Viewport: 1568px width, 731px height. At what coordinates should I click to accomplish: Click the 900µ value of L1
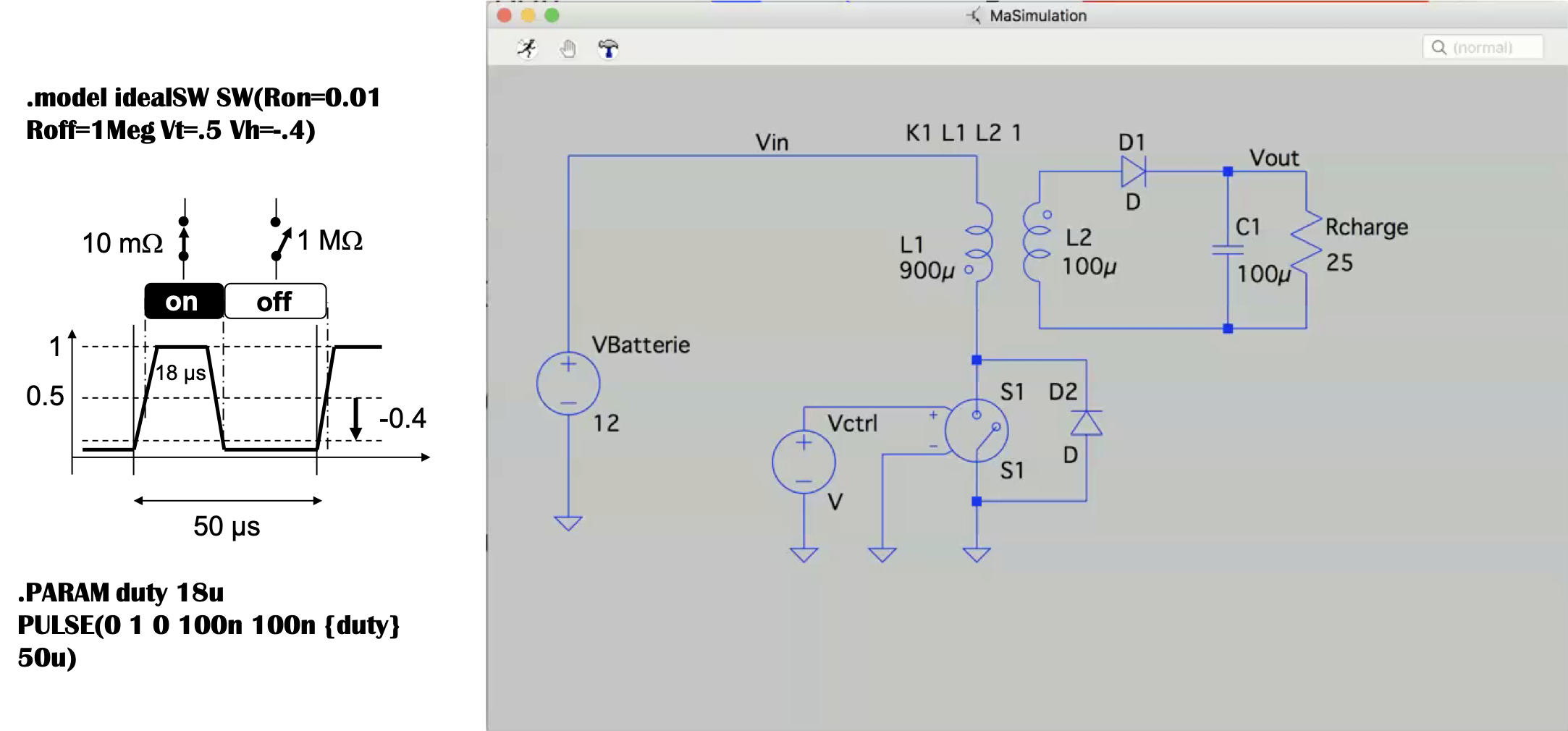pyautogui.click(x=927, y=271)
